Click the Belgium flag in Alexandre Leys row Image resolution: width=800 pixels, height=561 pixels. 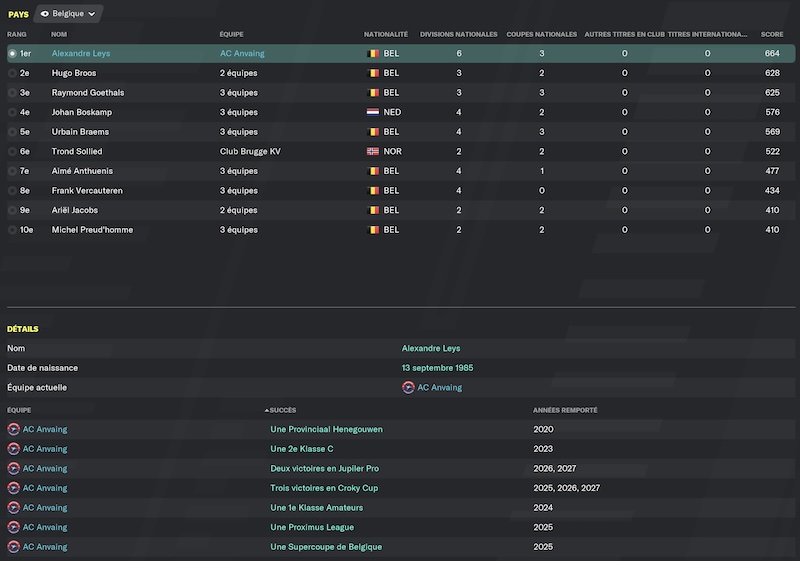(x=373, y=54)
